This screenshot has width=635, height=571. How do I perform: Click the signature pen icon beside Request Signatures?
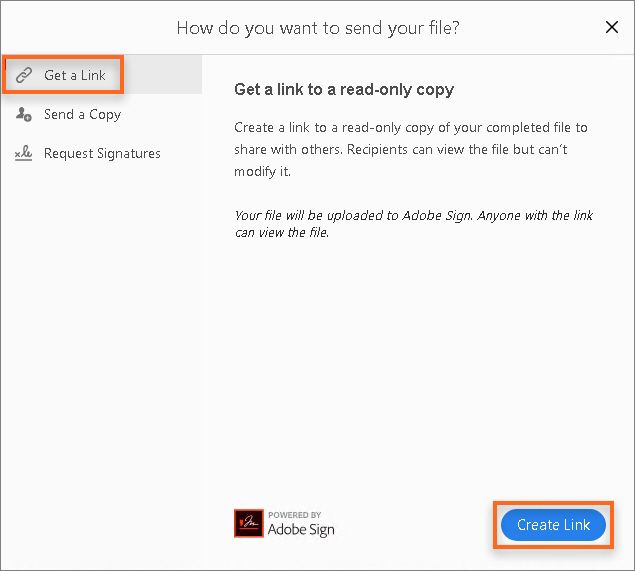24,154
